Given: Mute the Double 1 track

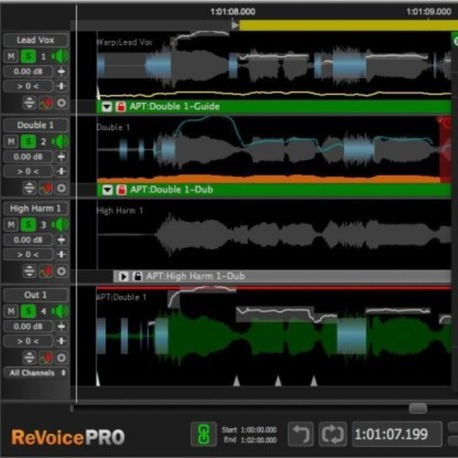Looking at the screenshot, I should (11, 142).
